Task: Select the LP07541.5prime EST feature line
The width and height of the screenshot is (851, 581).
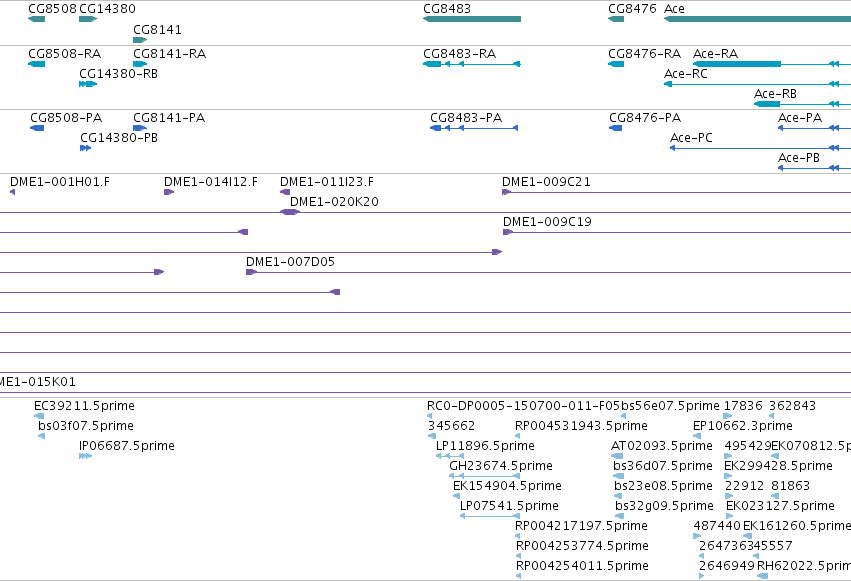Action: pyautogui.click(x=490, y=516)
